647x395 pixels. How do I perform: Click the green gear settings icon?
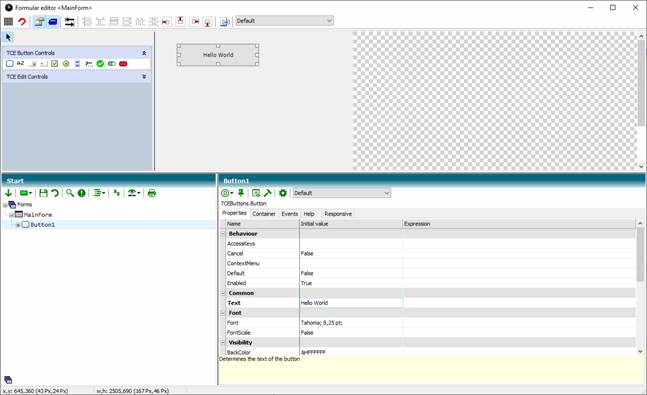pos(283,193)
